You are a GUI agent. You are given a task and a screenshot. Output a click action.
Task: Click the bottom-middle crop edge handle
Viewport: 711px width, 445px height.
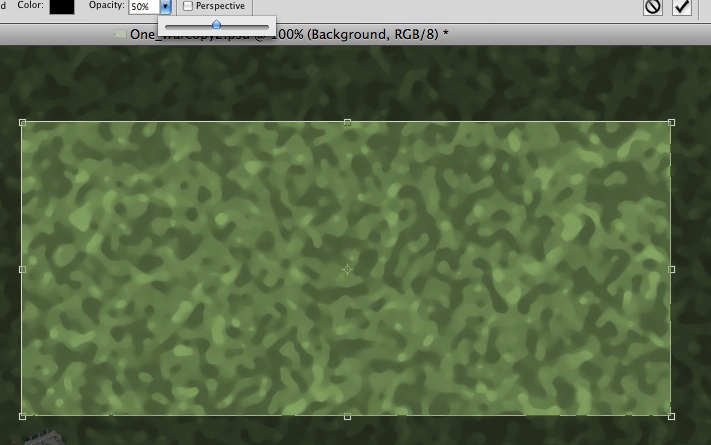[x=347, y=416]
